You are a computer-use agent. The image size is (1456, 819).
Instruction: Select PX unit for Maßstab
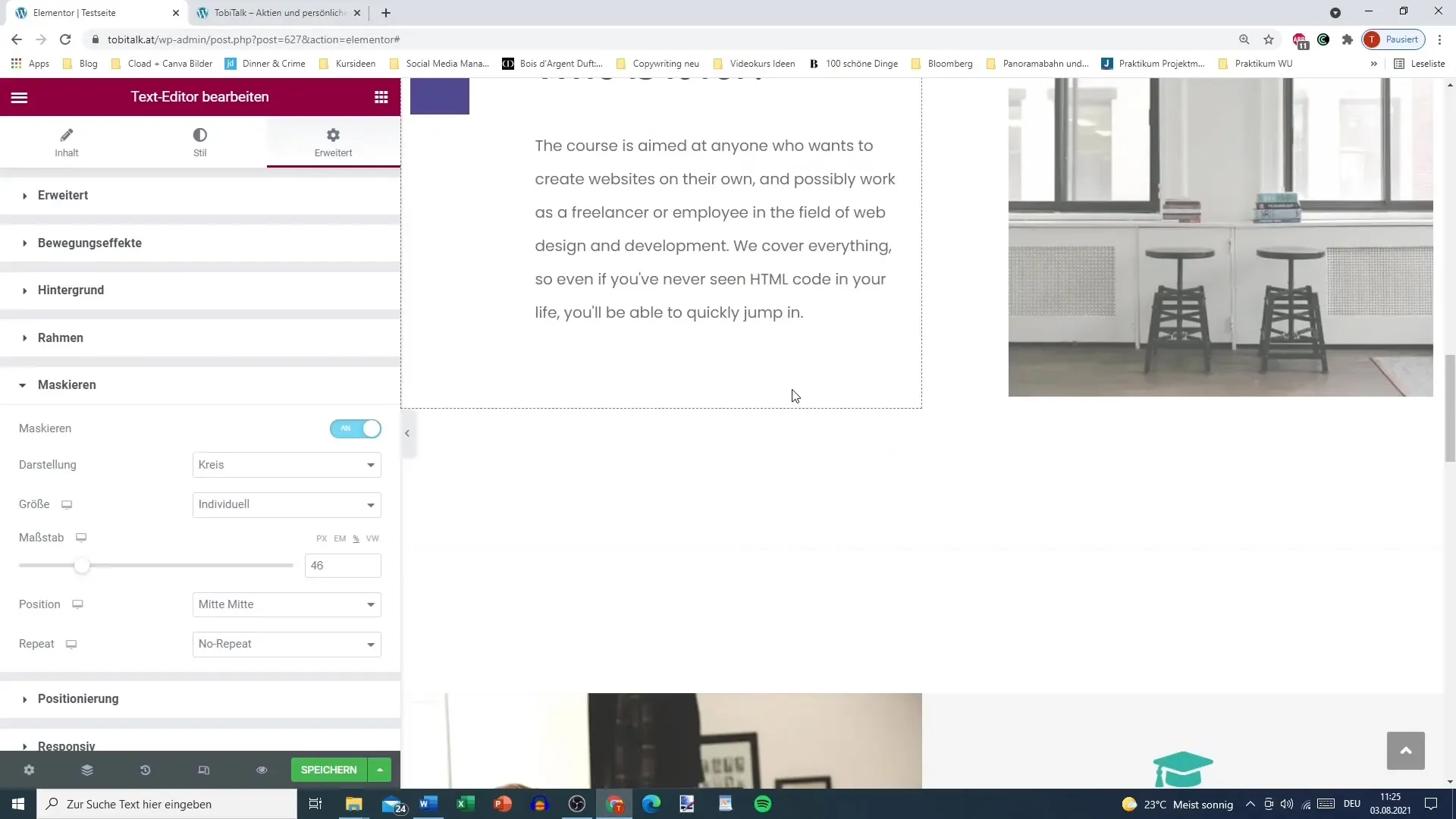coord(322,538)
